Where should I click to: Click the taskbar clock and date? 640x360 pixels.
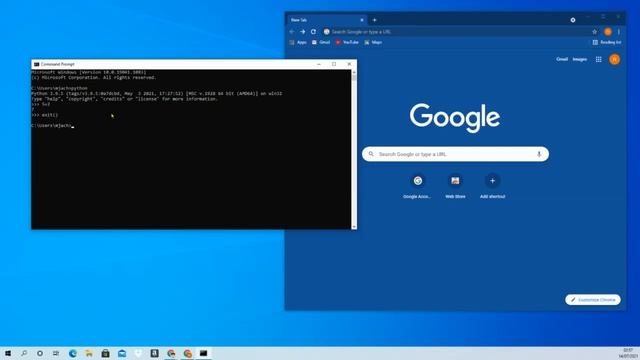pos(628,353)
